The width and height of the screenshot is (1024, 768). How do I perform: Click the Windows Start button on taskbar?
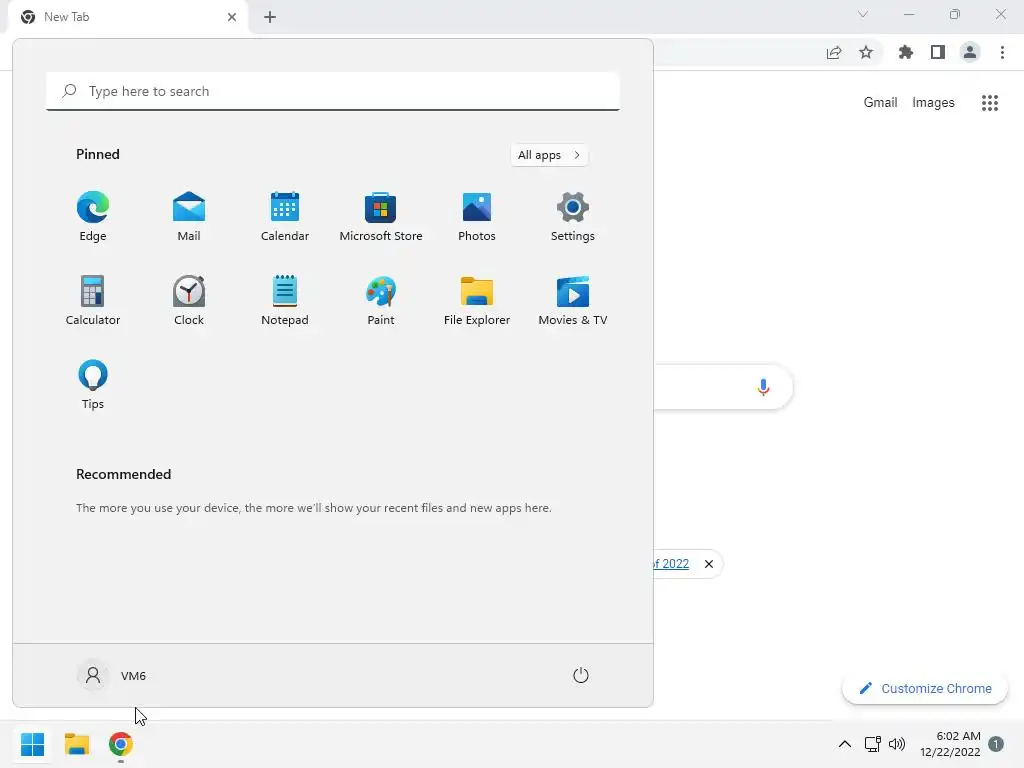point(33,744)
